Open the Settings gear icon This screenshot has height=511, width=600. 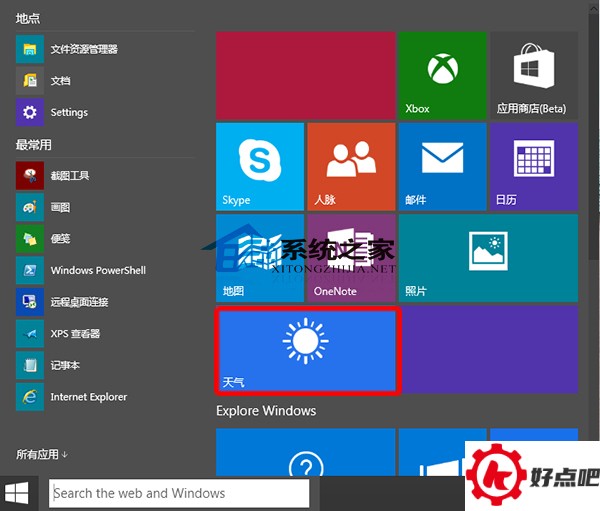pyautogui.click(x=30, y=112)
